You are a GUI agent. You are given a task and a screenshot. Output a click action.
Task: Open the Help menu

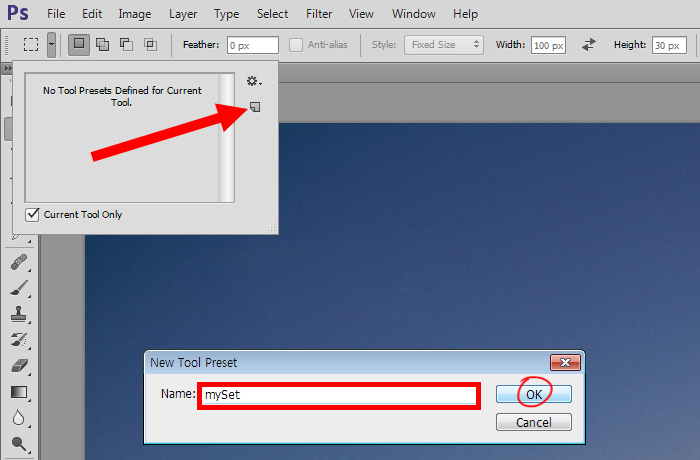coord(466,14)
